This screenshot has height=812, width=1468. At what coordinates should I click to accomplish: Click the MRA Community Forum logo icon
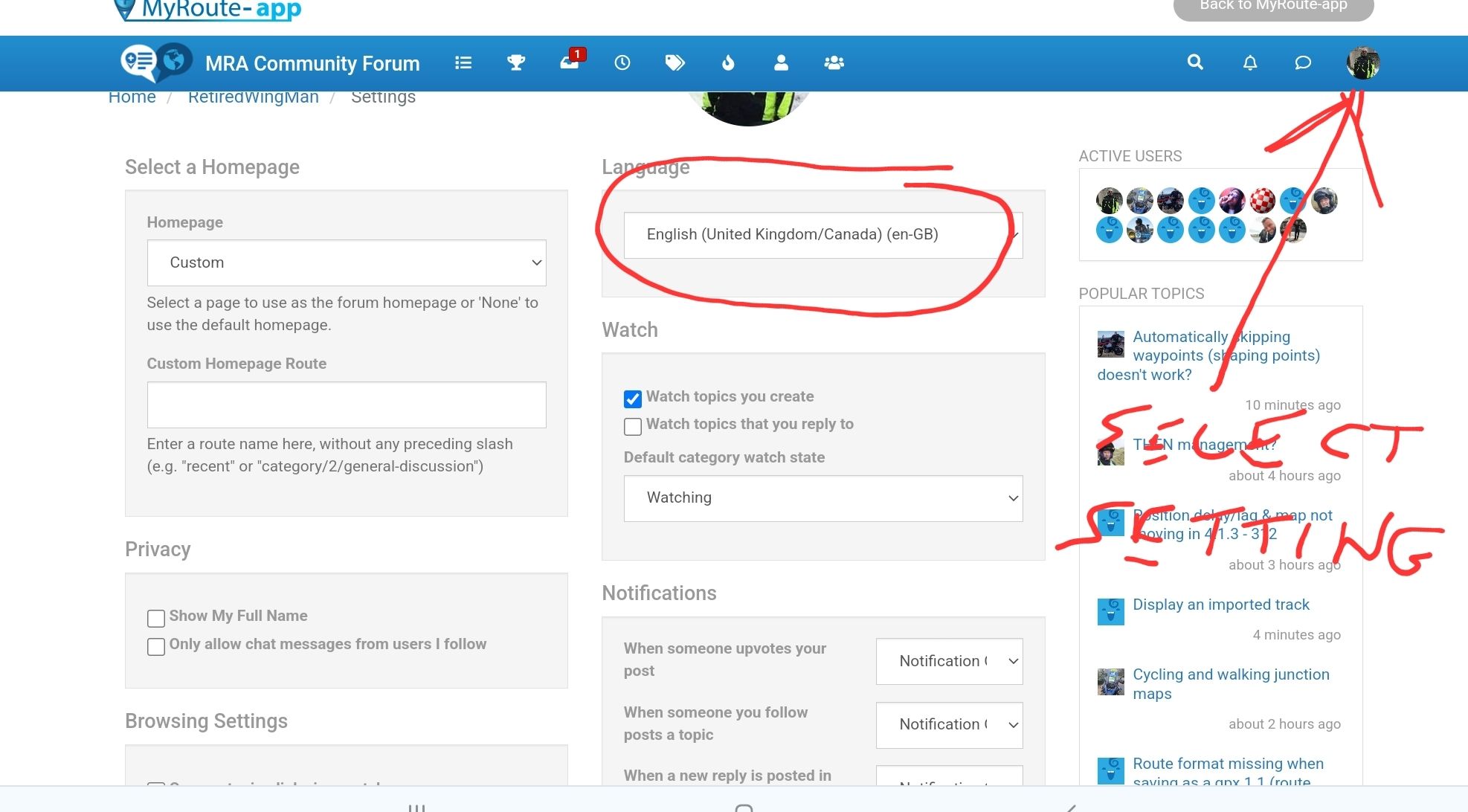click(x=157, y=62)
